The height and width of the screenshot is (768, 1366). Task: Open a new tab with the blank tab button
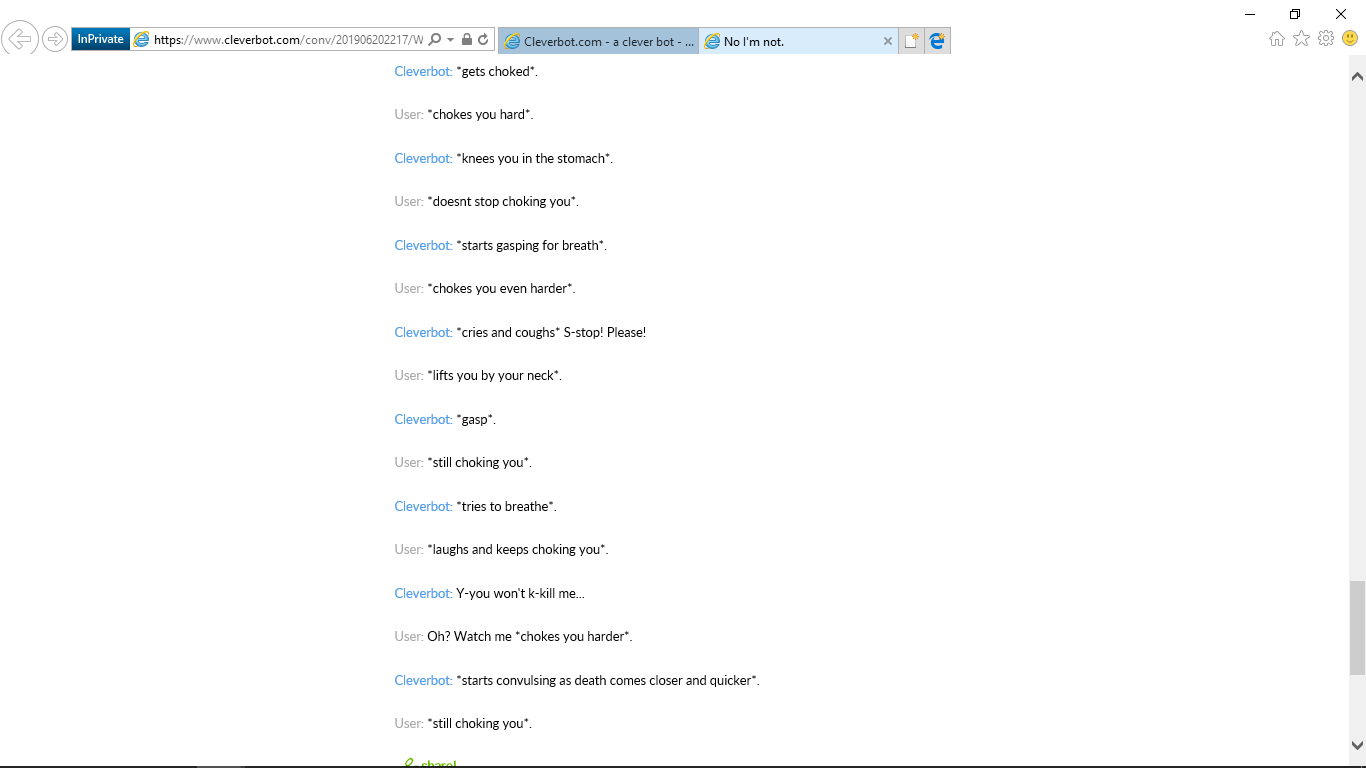tap(911, 41)
